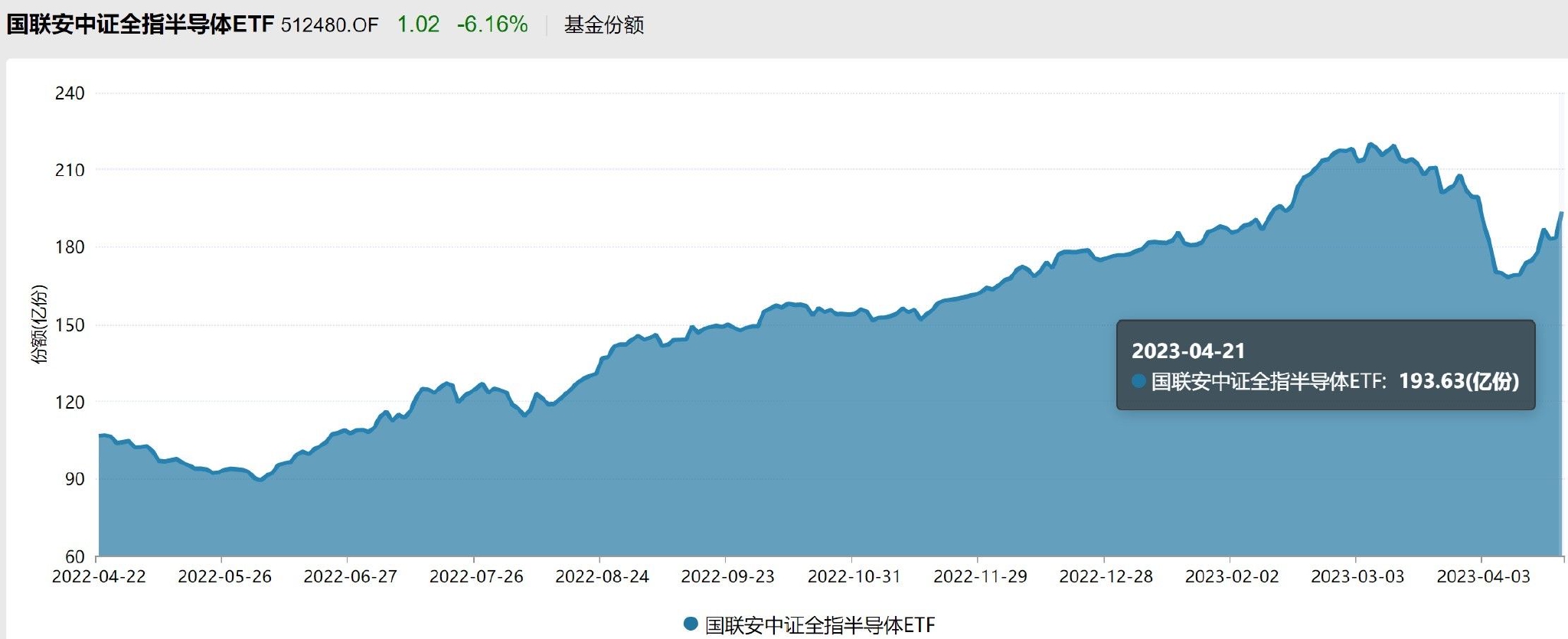This screenshot has width=1568, height=639.
Task: Click the legend's blue circle marker
Action: click(691, 624)
